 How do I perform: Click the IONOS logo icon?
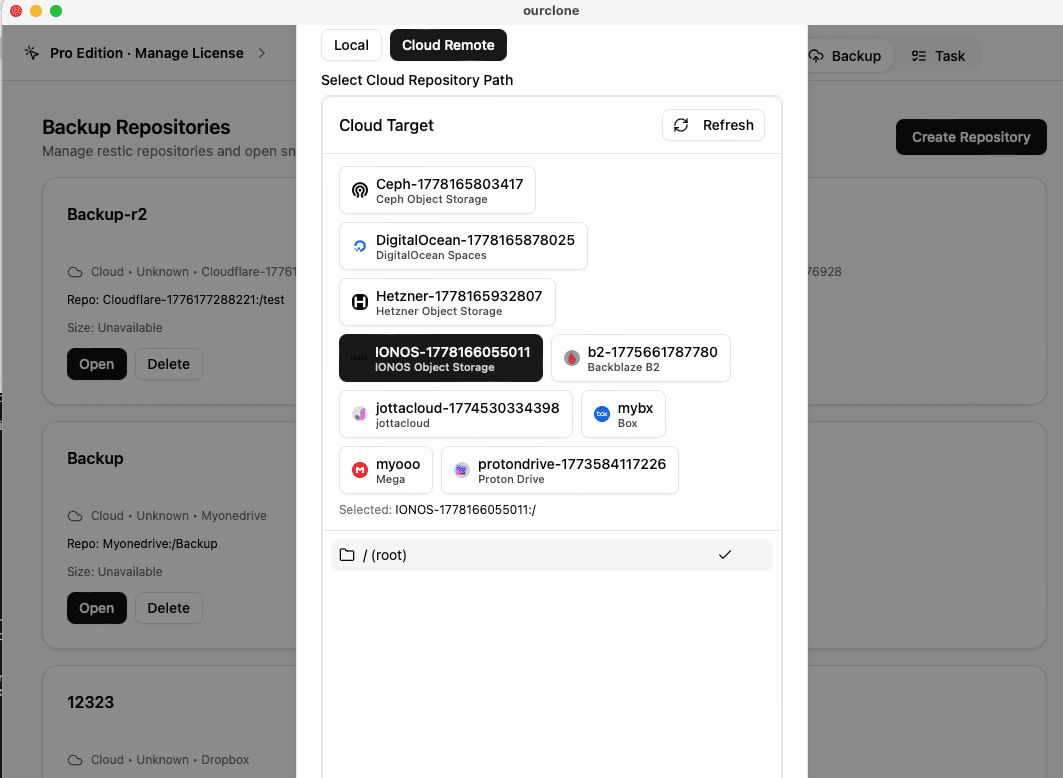tap(359, 358)
